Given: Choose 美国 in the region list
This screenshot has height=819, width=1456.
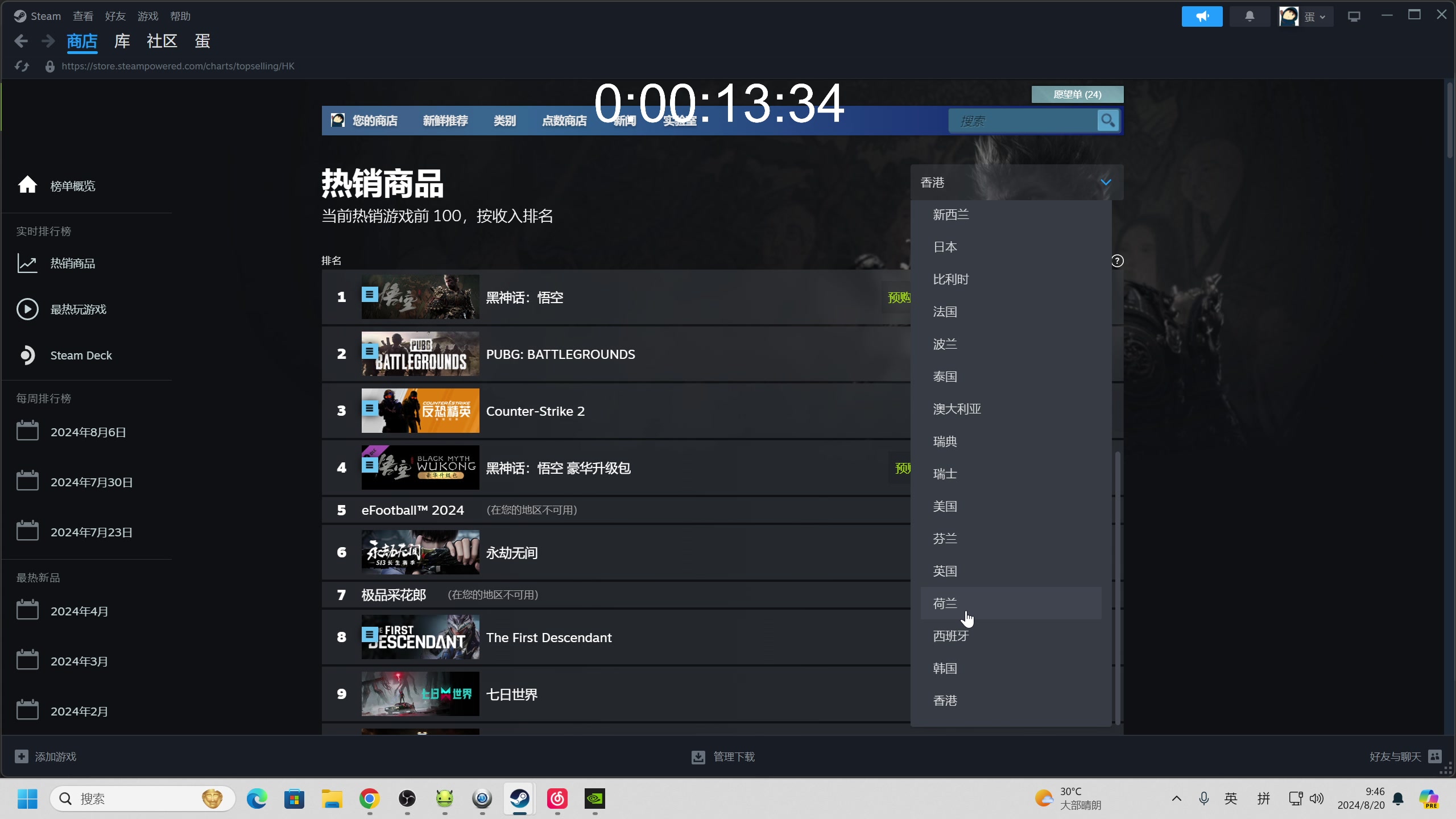Looking at the screenshot, I should tap(1011, 506).
